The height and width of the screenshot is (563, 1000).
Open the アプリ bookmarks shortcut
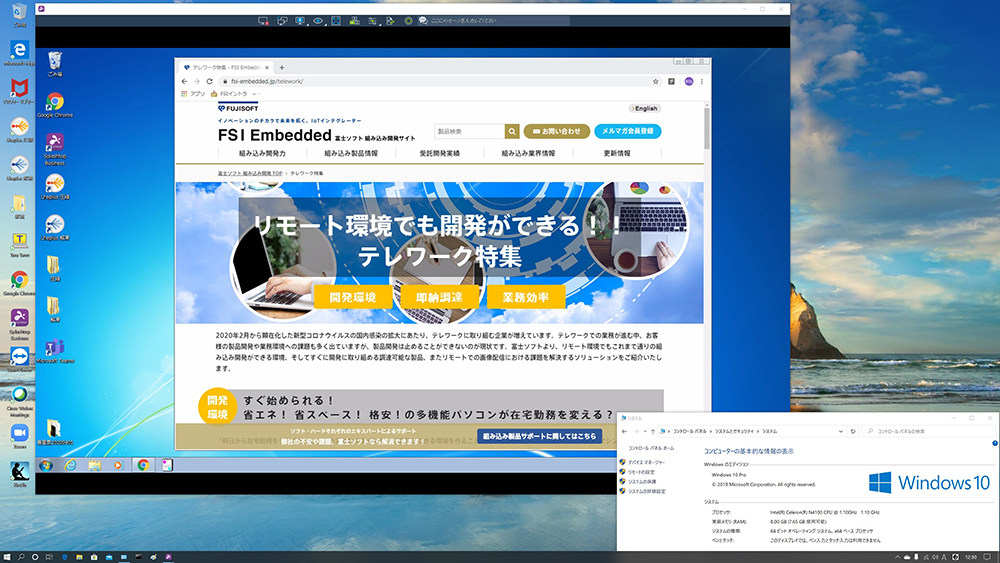pyautogui.click(x=193, y=94)
